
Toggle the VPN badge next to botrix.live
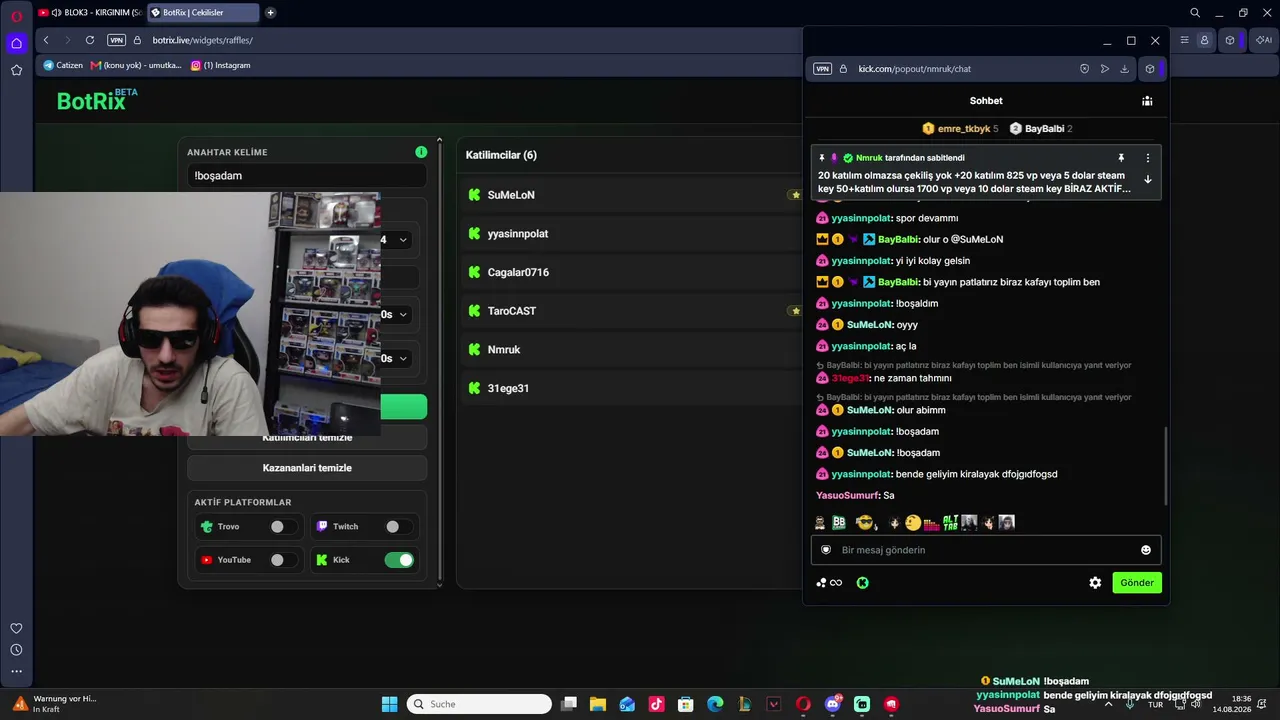[117, 40]
